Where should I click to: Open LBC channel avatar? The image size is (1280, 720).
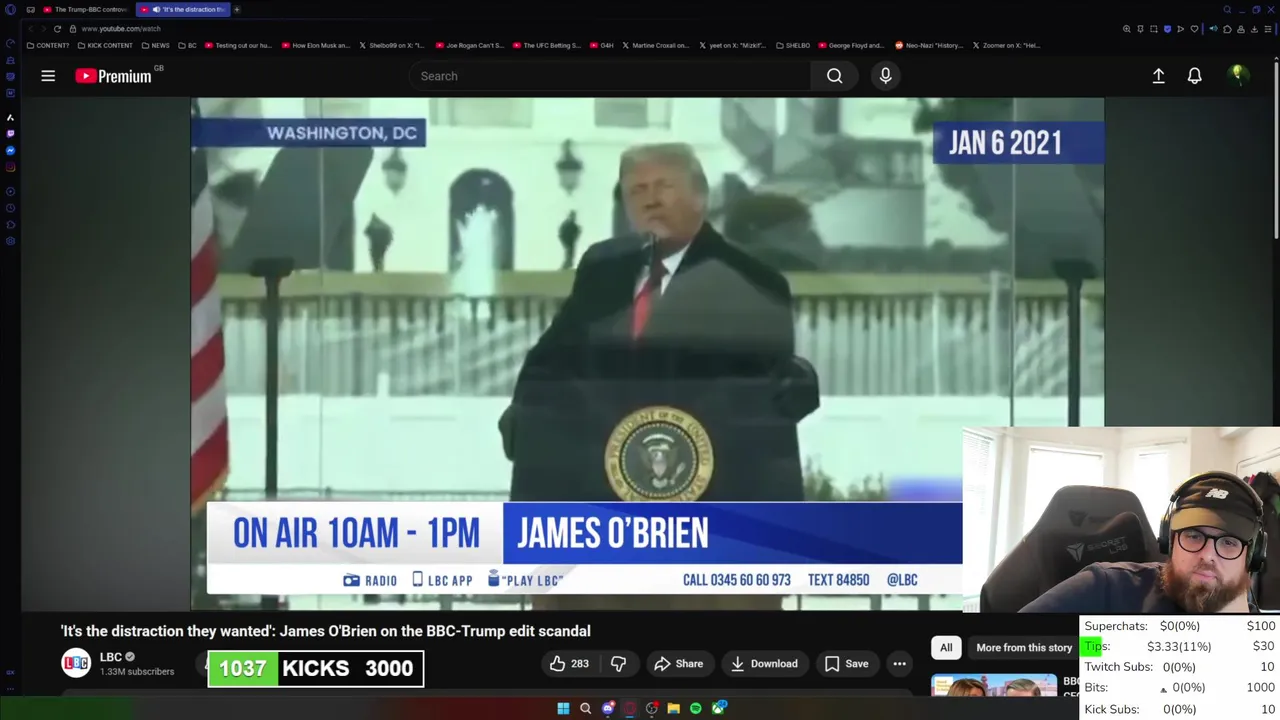point(76,663)
